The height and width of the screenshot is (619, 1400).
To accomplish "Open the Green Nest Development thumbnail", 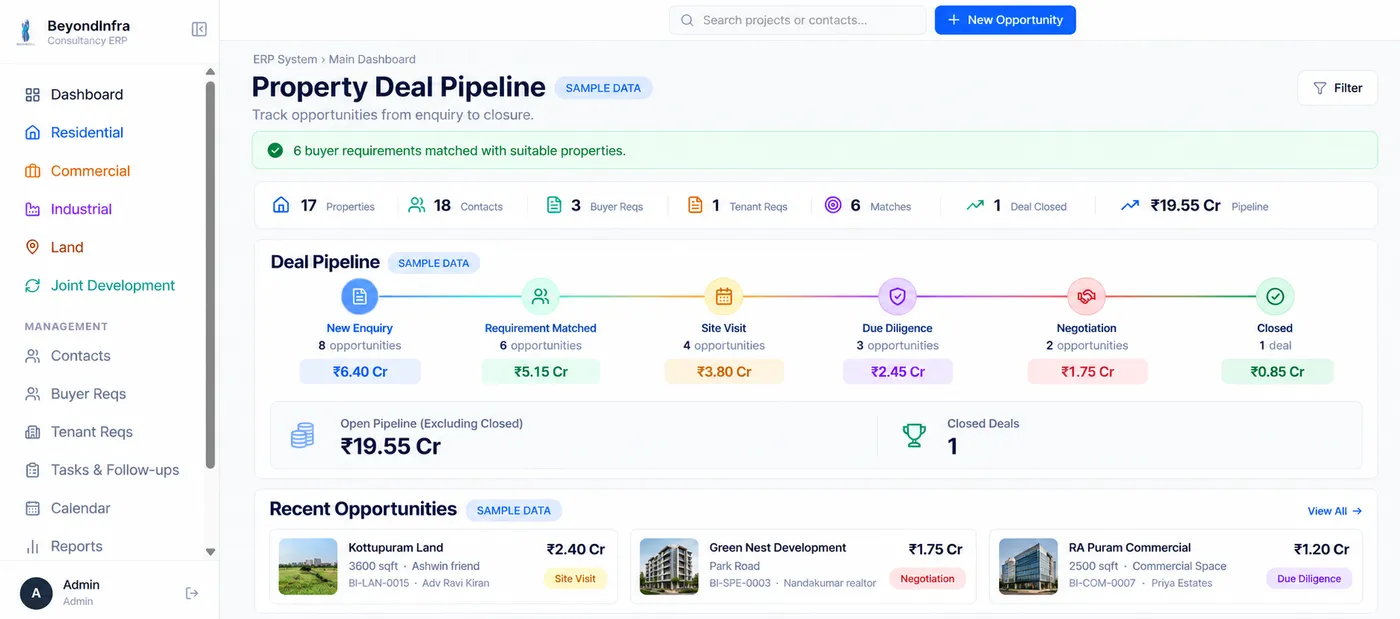I will (669, 566).
